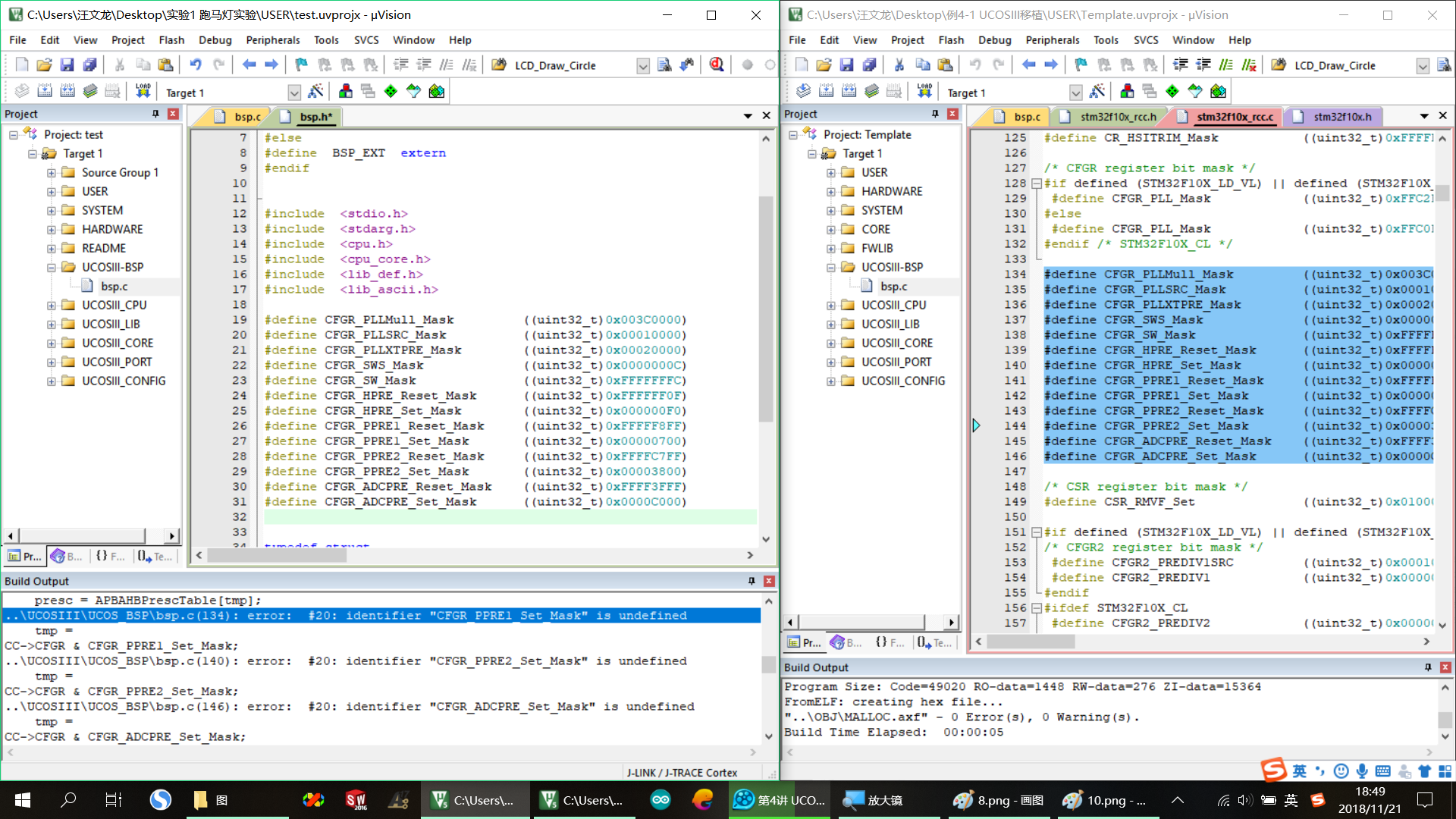Open Peripherals menu in test.uvprojx window
1456x819 pixels.
[273, 40]
